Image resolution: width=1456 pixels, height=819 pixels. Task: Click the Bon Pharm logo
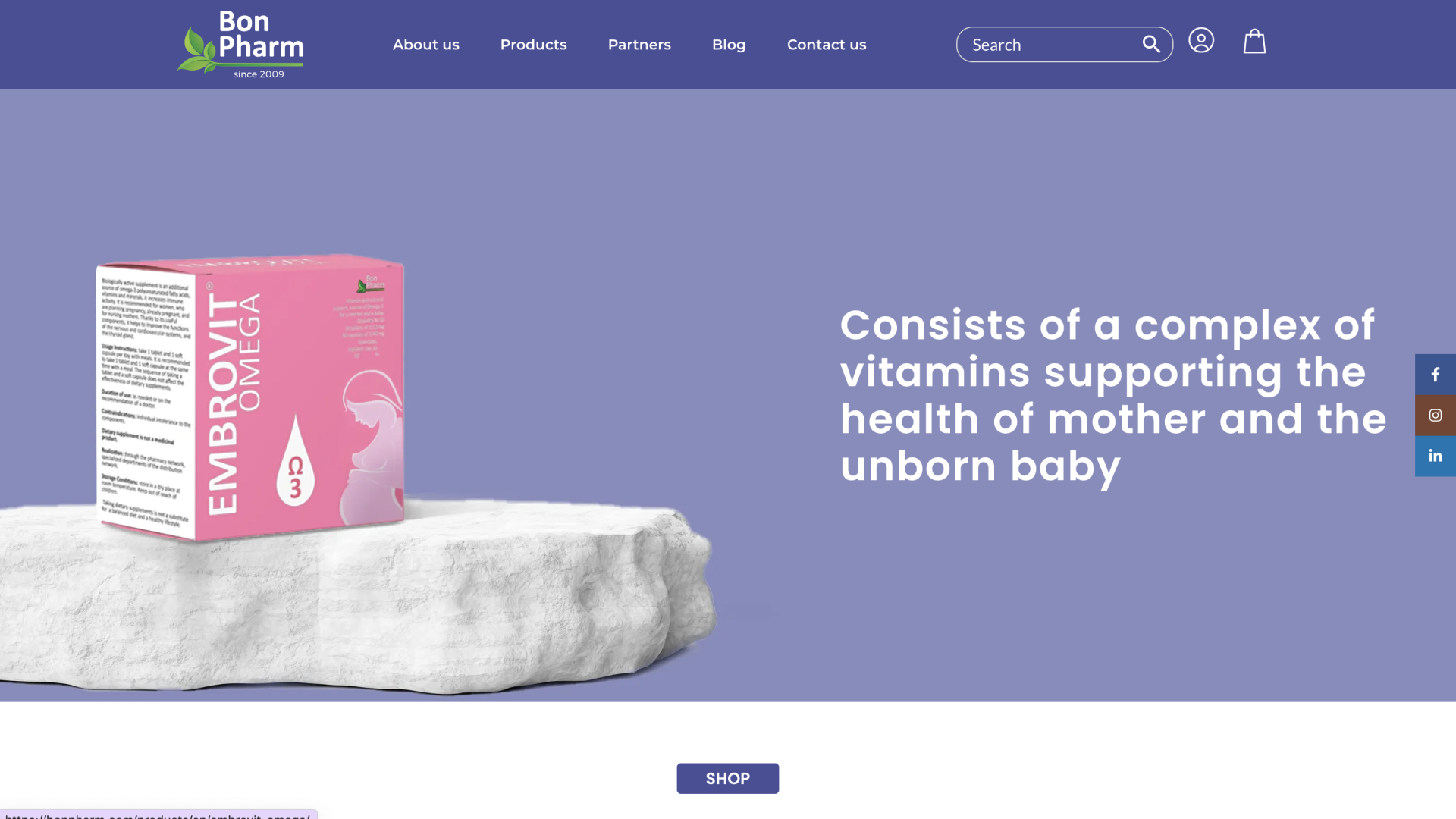[240, 44]
